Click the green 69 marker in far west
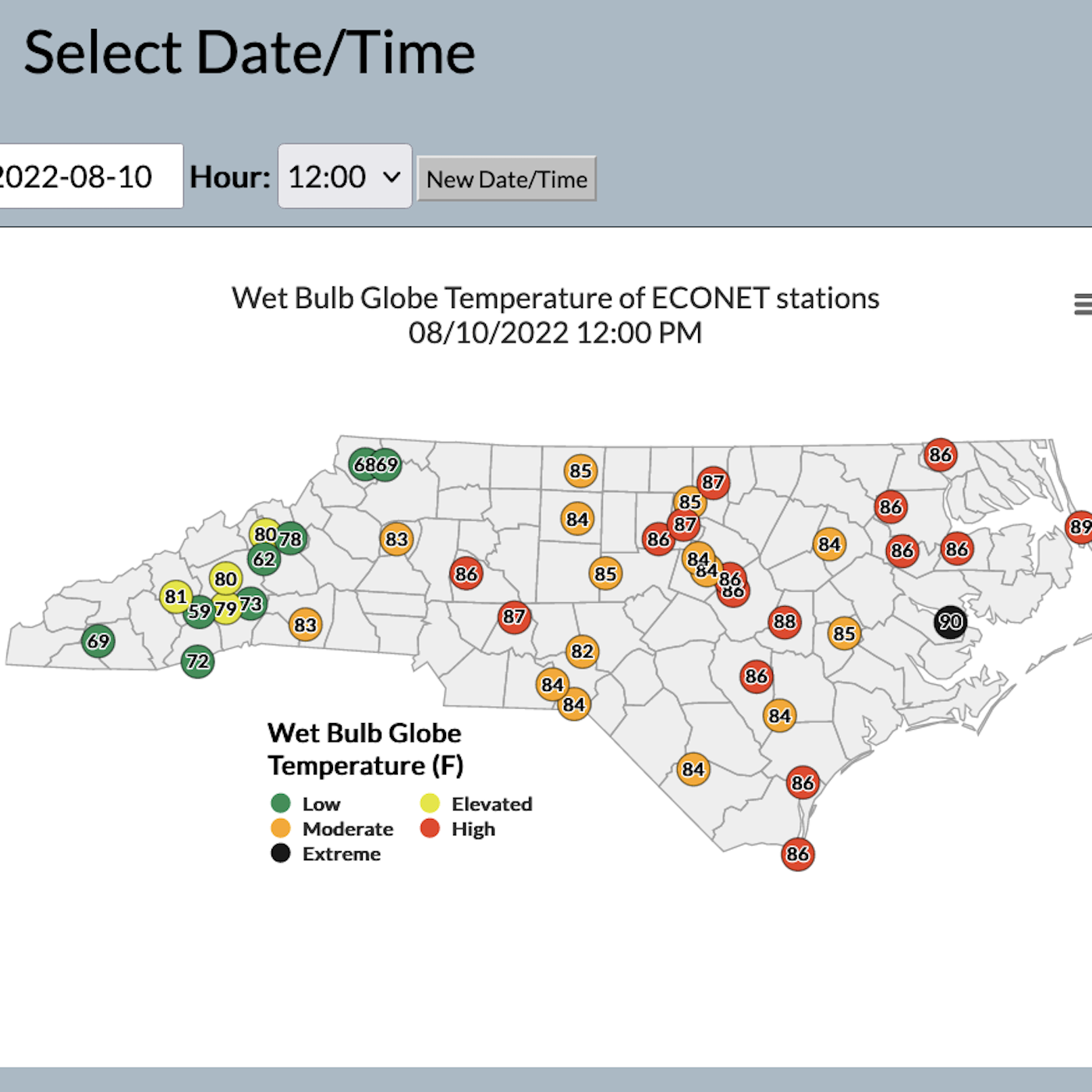Screen dimensions: 1092x1092 point(97,641)
